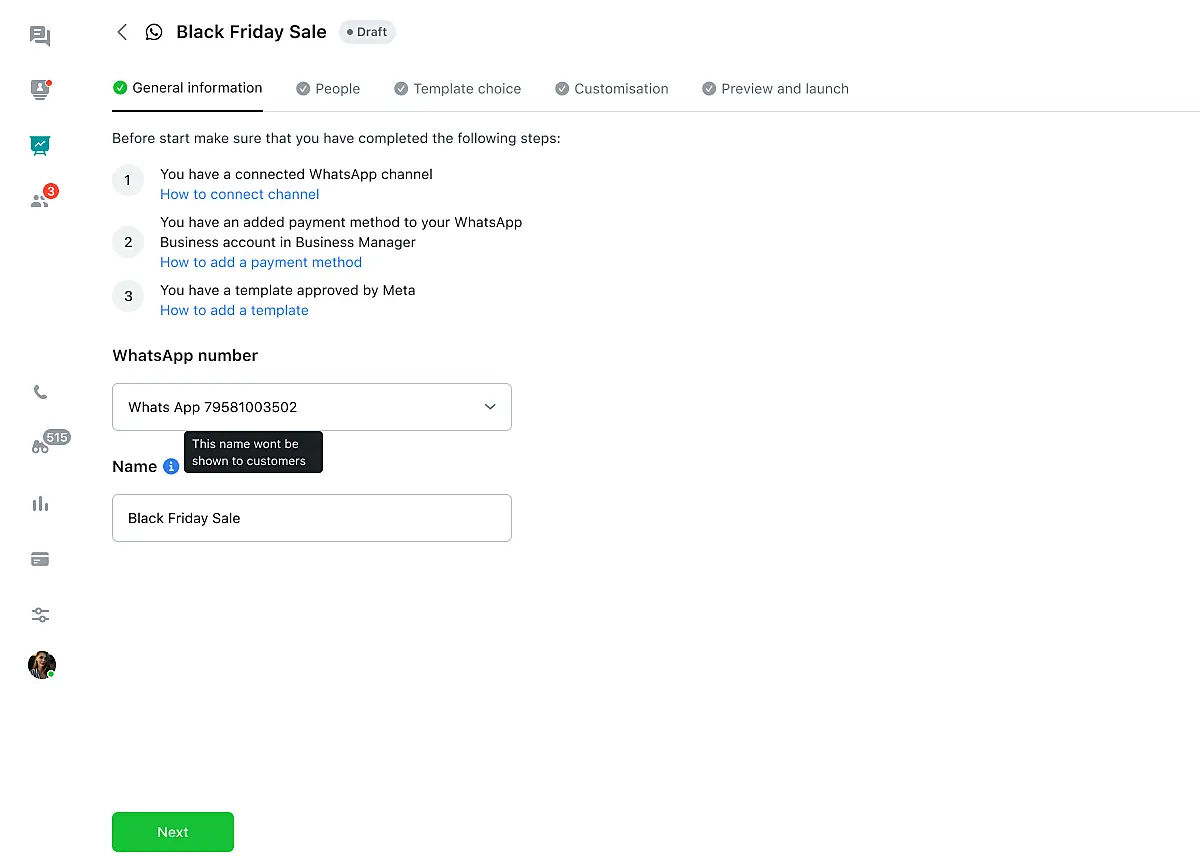Open the How to connect channel link
The width and height of the screenshot is (1200, 864).
(240, 194)
